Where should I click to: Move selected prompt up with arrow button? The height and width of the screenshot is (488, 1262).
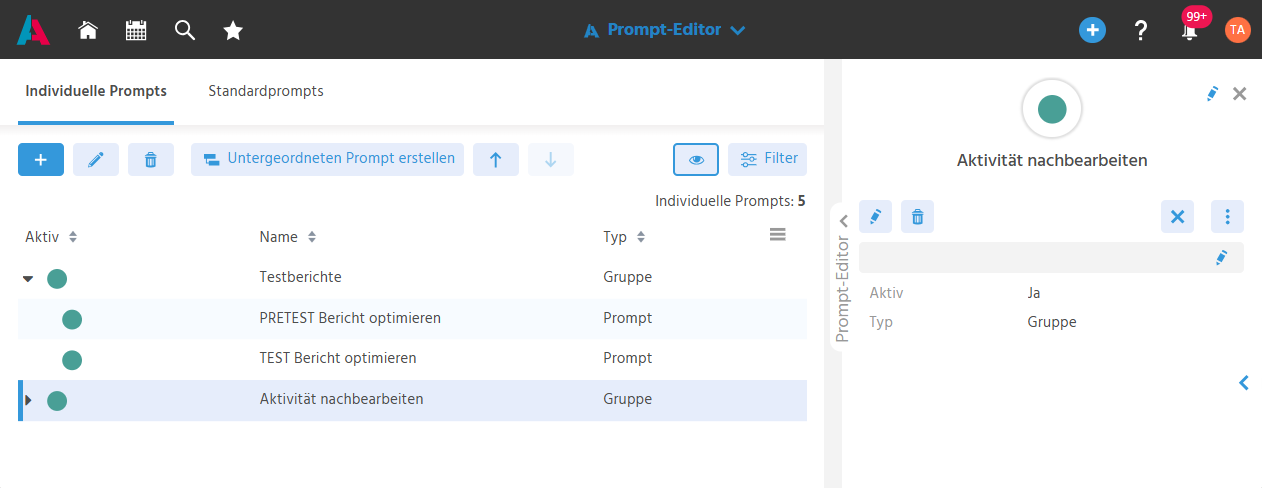pos(496,160)
